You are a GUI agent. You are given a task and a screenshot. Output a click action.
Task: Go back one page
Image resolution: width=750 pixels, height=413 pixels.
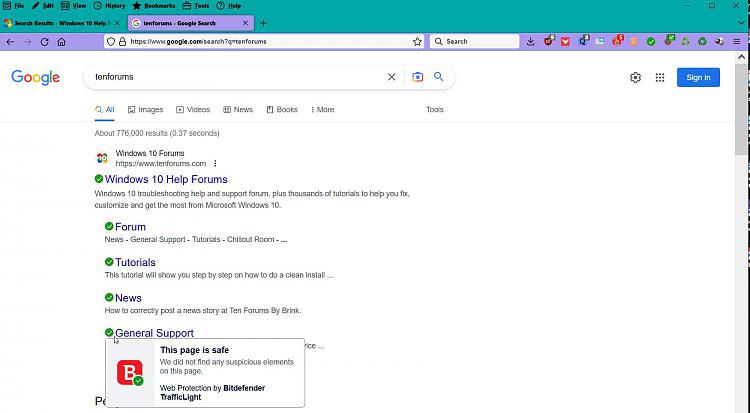[x=10, y=42]
